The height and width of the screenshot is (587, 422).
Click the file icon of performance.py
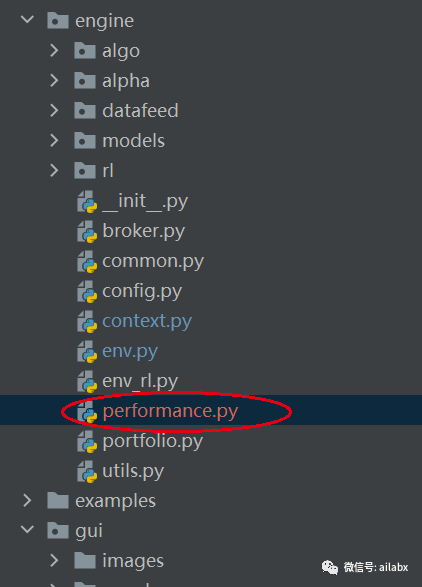coord(87,411)
